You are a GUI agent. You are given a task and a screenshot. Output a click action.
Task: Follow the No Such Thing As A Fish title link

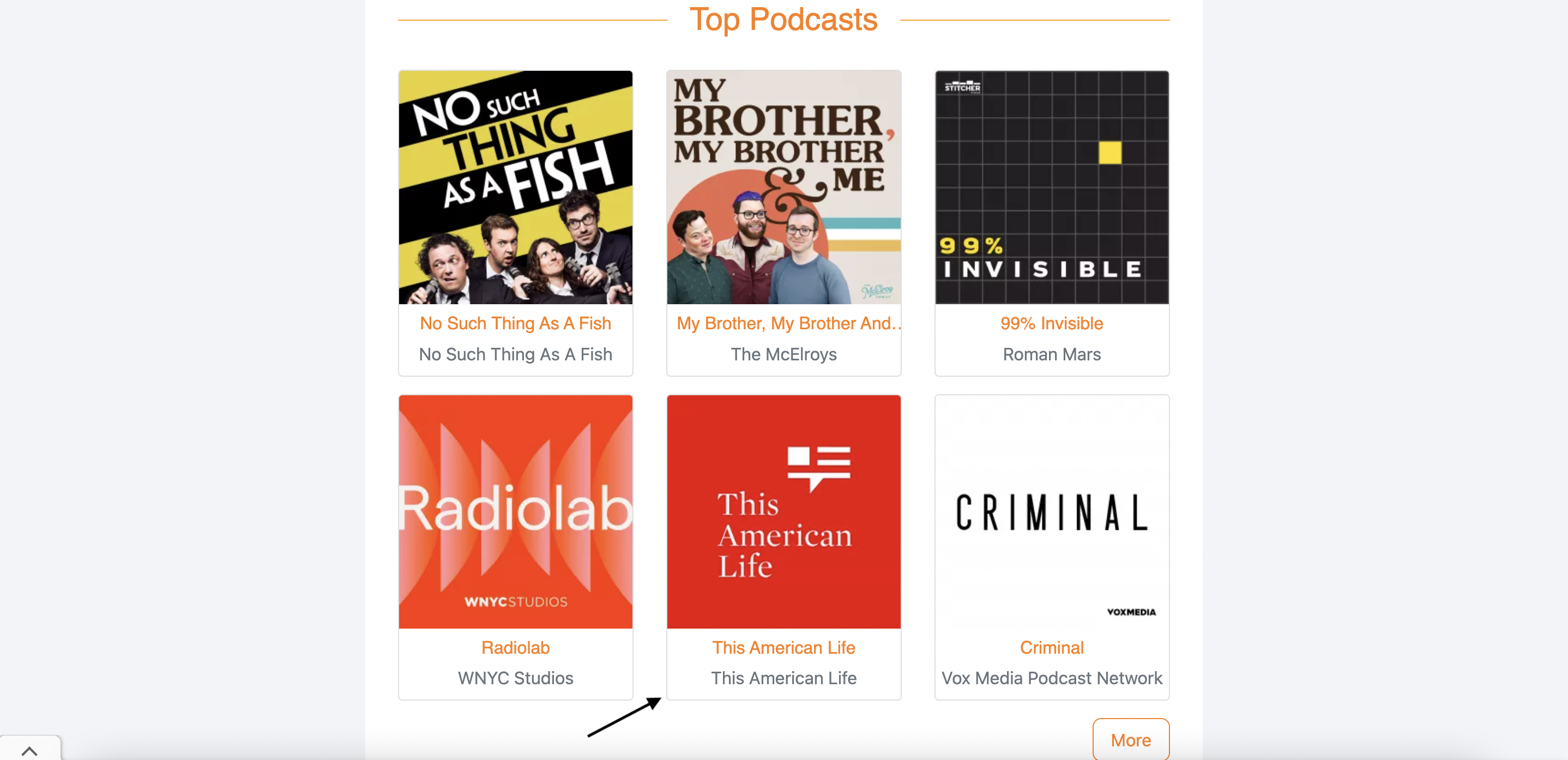[516, 323]
